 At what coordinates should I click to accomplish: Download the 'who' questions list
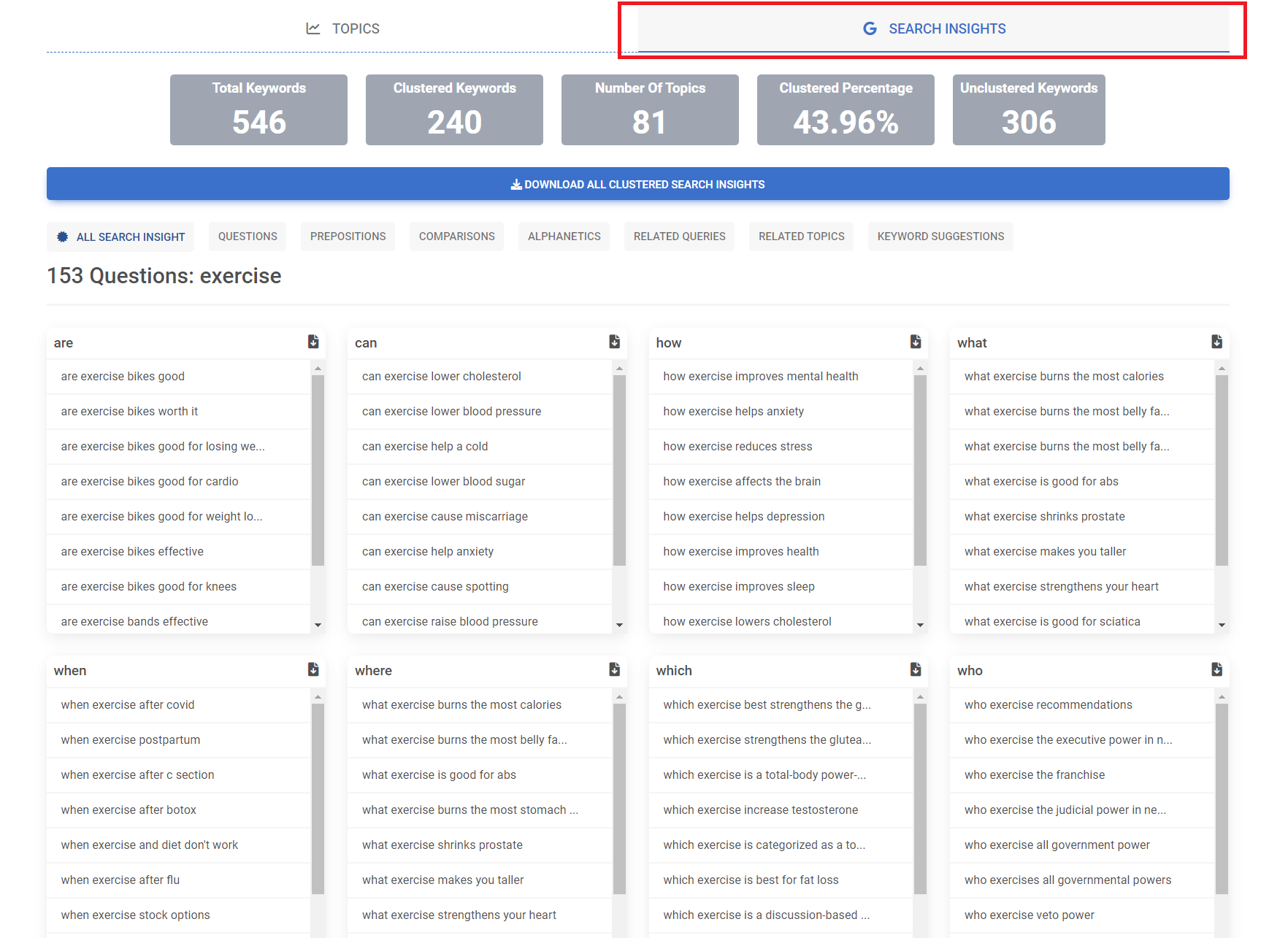[x=1217, y=669]
